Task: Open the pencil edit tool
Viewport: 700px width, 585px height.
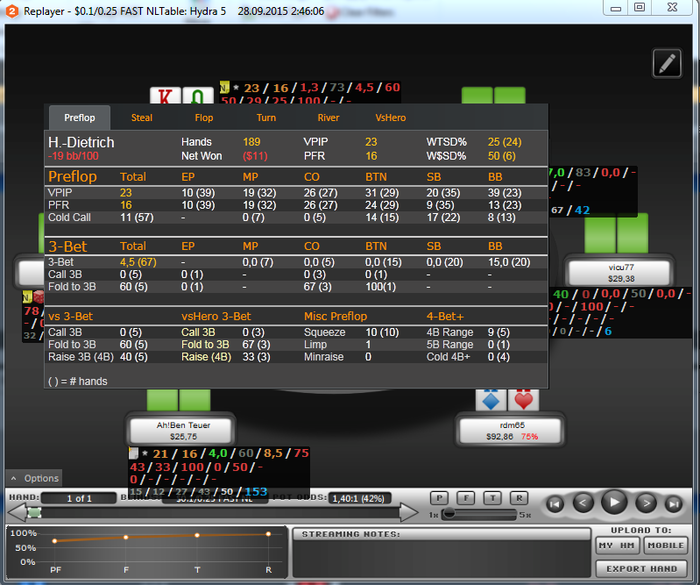Action: (667, 63)
